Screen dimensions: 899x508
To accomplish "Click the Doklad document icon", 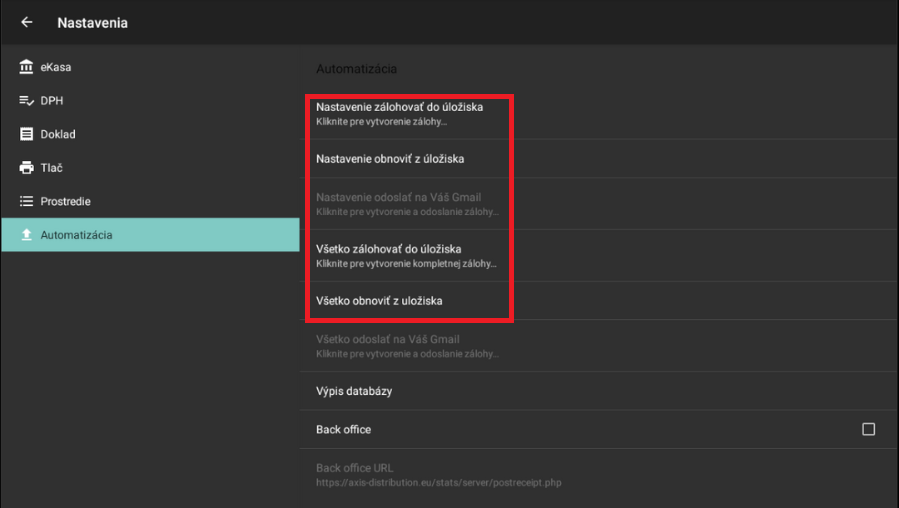I will 26,134.
